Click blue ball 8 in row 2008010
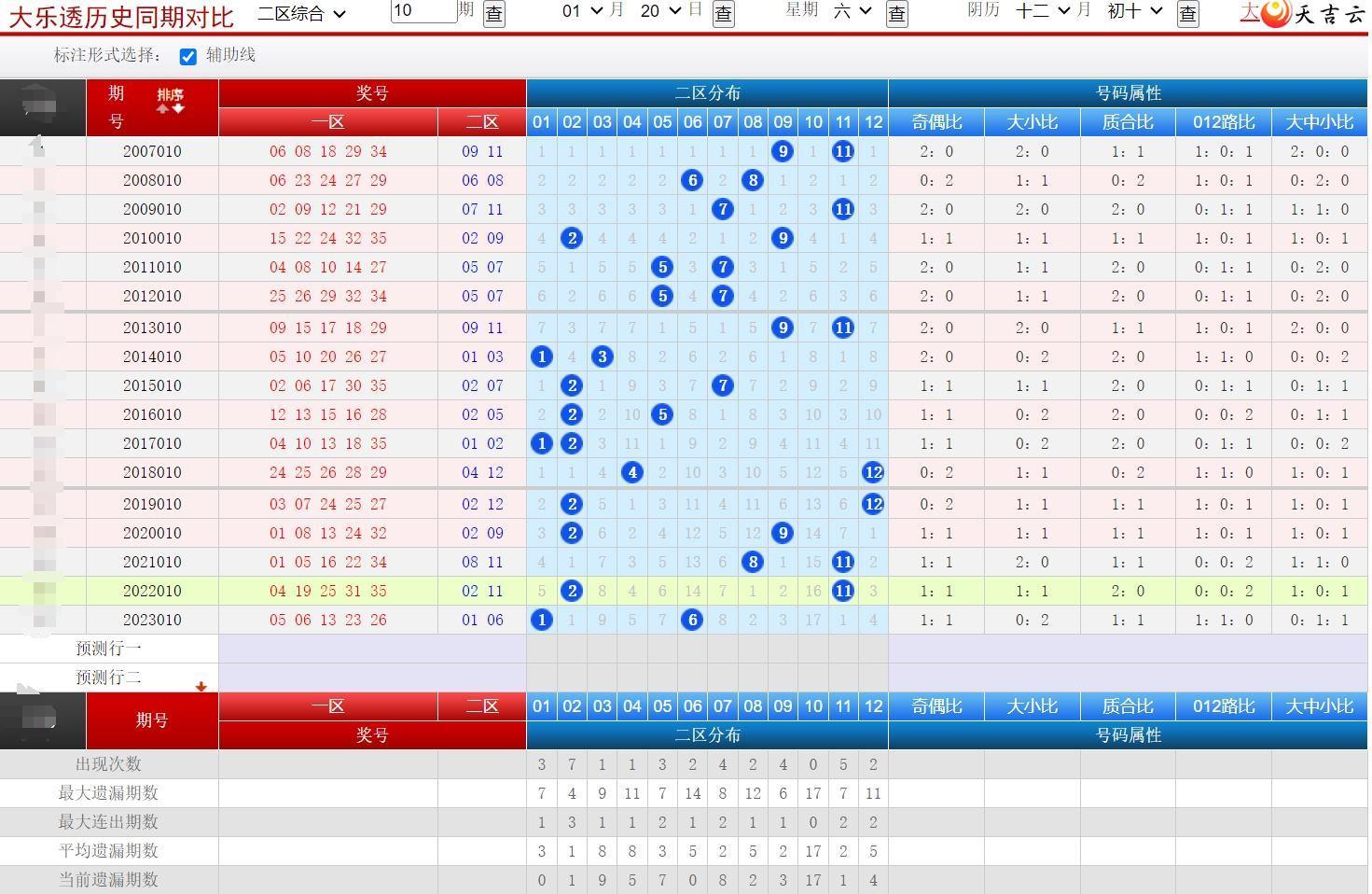 753,180
